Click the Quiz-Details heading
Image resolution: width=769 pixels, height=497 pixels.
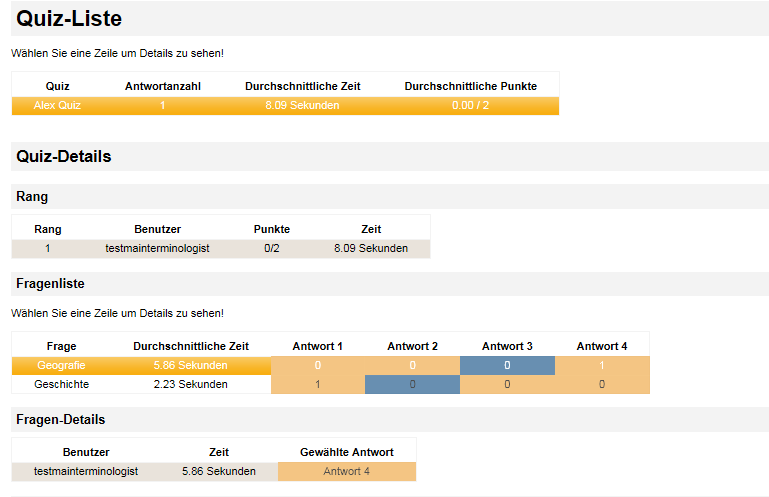64,157
